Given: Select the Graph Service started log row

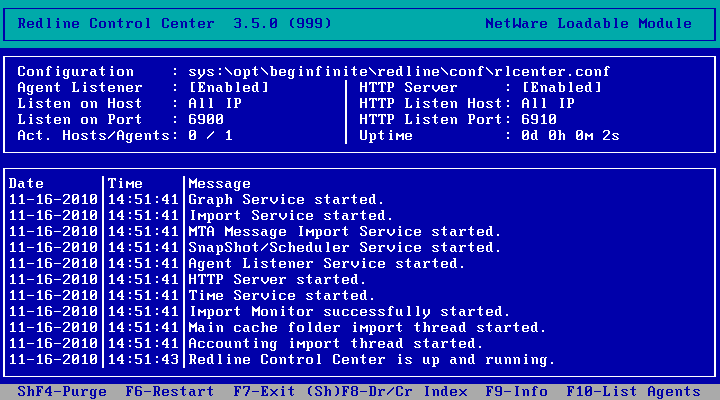Looking at the screenshot, I should (x=197, y=200).
